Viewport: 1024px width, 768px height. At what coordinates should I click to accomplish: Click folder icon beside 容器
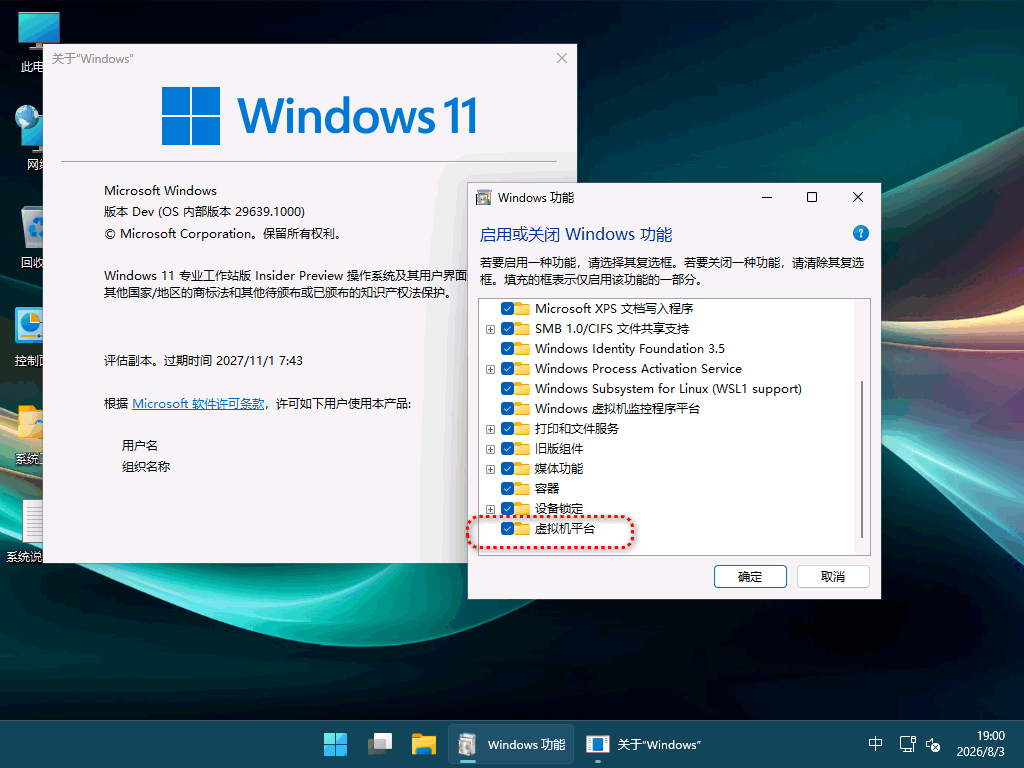[522, 488]
